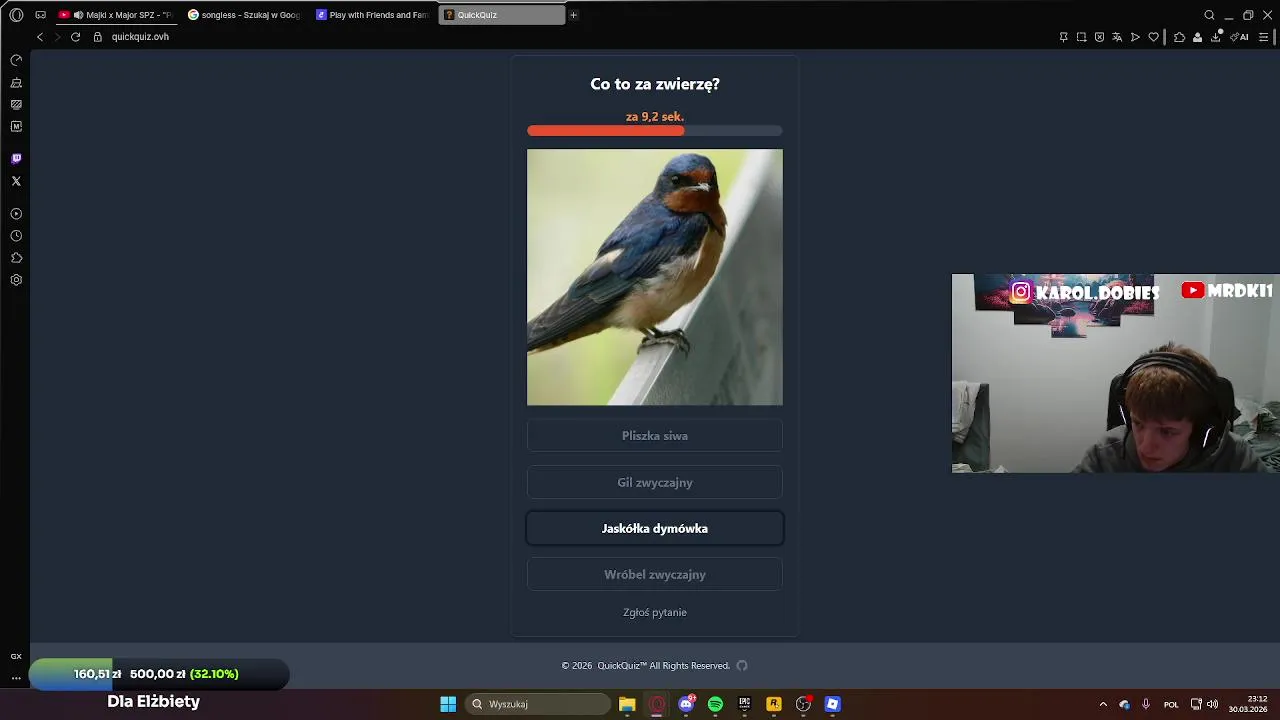Viewport: 1280px width, 720px height.
Task: Click the red quiz countdown bar
Action: pos(655,130)
